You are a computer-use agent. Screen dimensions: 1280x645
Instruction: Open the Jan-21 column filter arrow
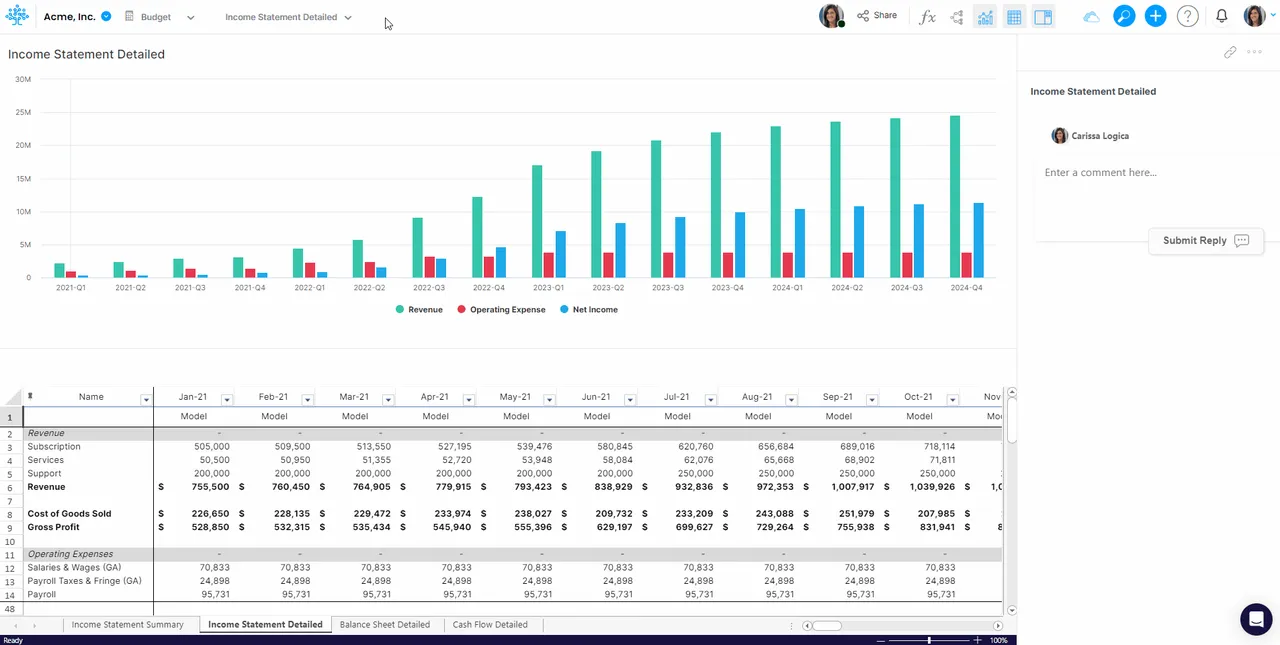[226, 399]
